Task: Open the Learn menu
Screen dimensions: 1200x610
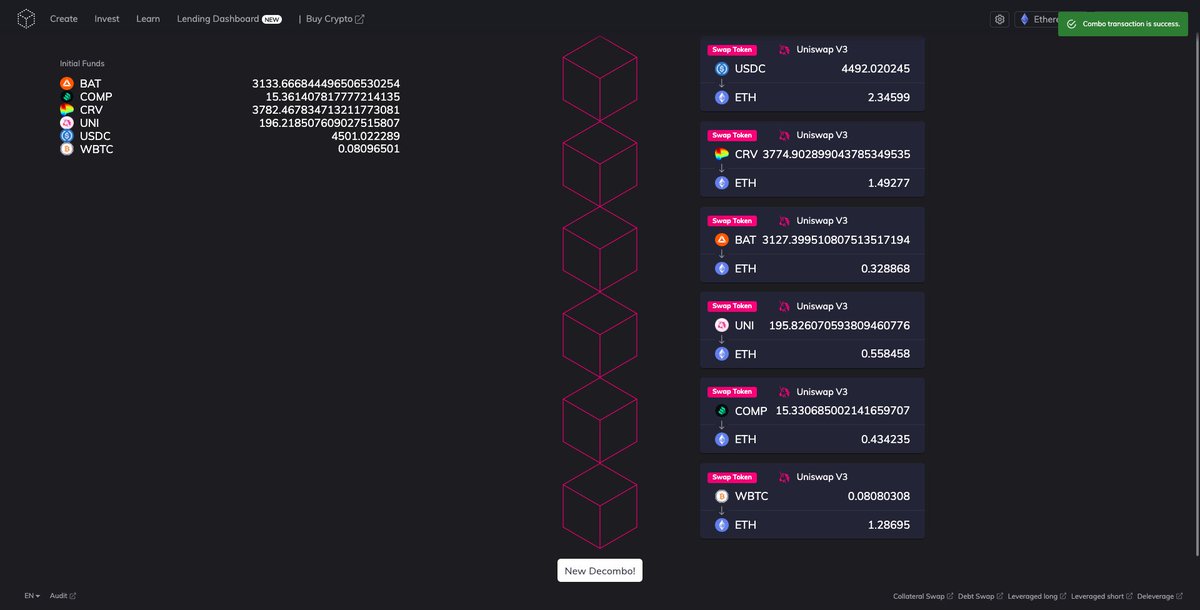Action: (148, 19)
